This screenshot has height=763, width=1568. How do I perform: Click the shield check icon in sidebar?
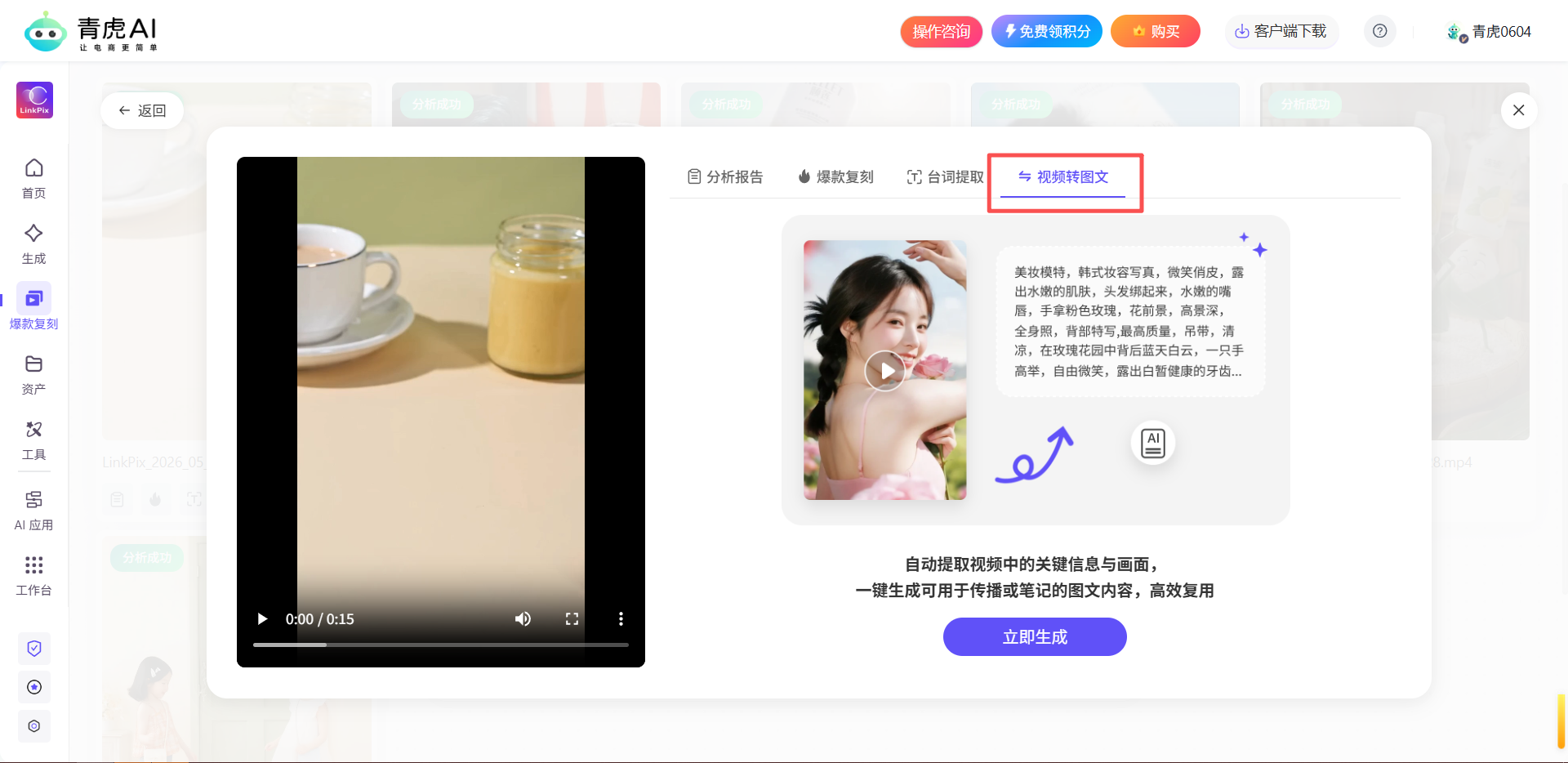click(x=34, y=649)
